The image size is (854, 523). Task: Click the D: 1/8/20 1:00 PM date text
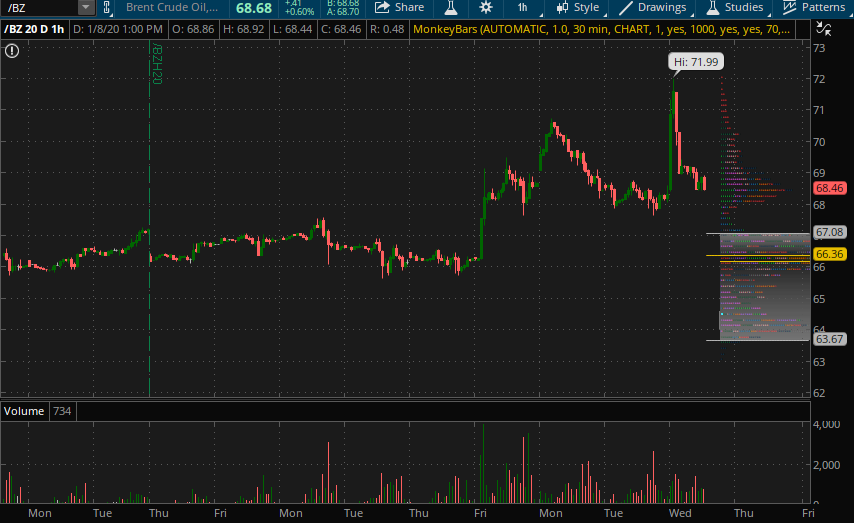(x=118, y=29)
